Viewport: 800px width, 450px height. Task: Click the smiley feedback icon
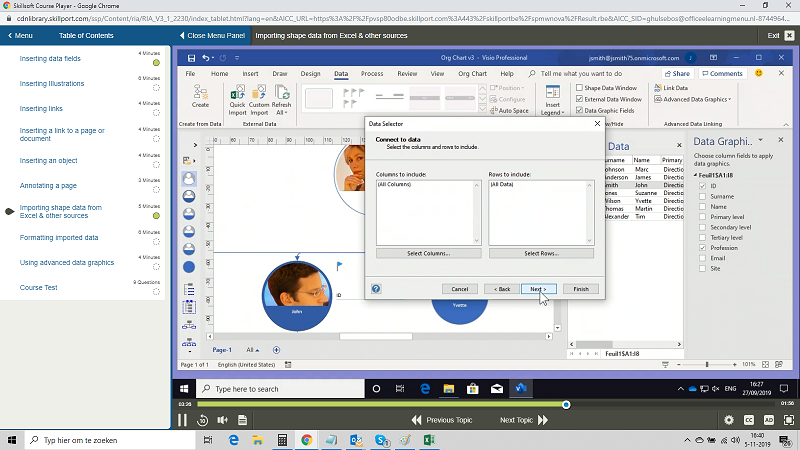[x=759, y=73]
